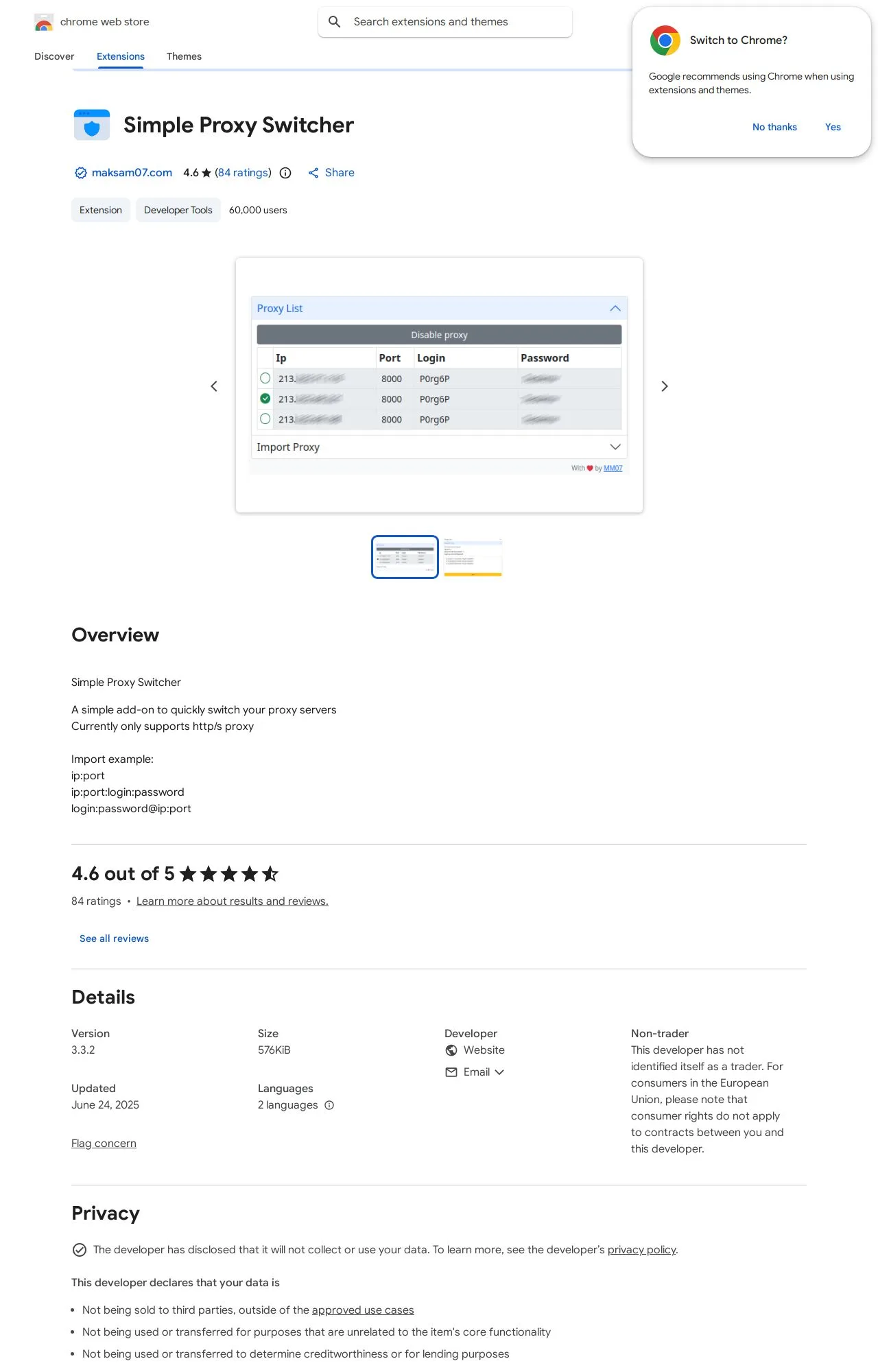Image resolution: width=878 pixels, height=1372 pixels.
Task: Select the checked second proxy radio button
Action: point(265,399)
